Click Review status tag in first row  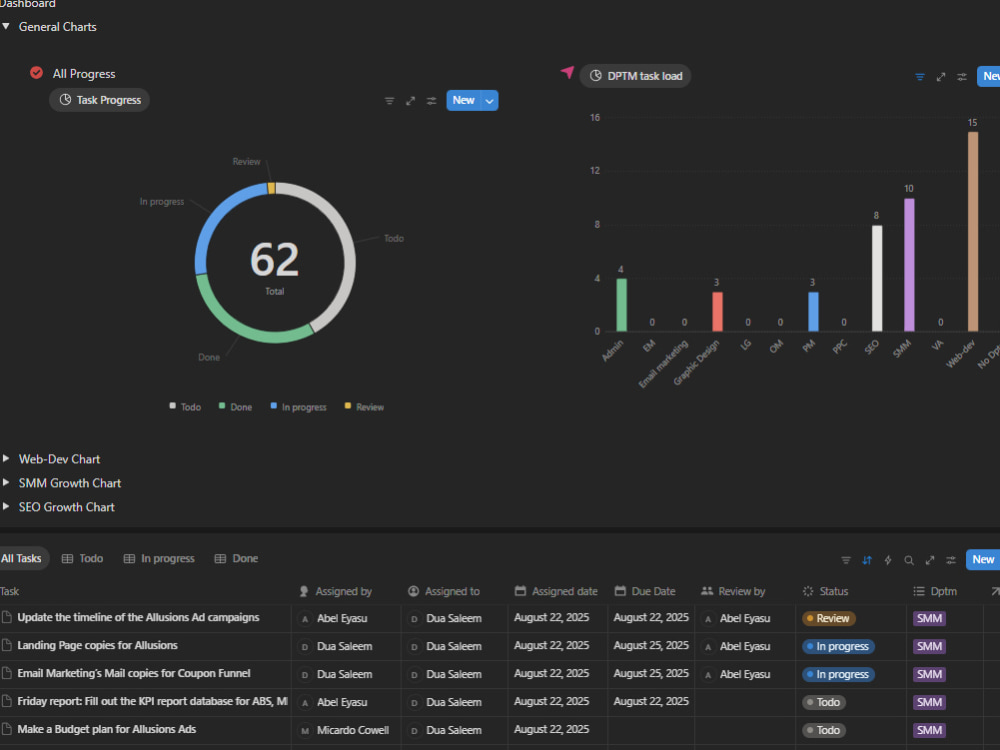click(x=828, y=618)
